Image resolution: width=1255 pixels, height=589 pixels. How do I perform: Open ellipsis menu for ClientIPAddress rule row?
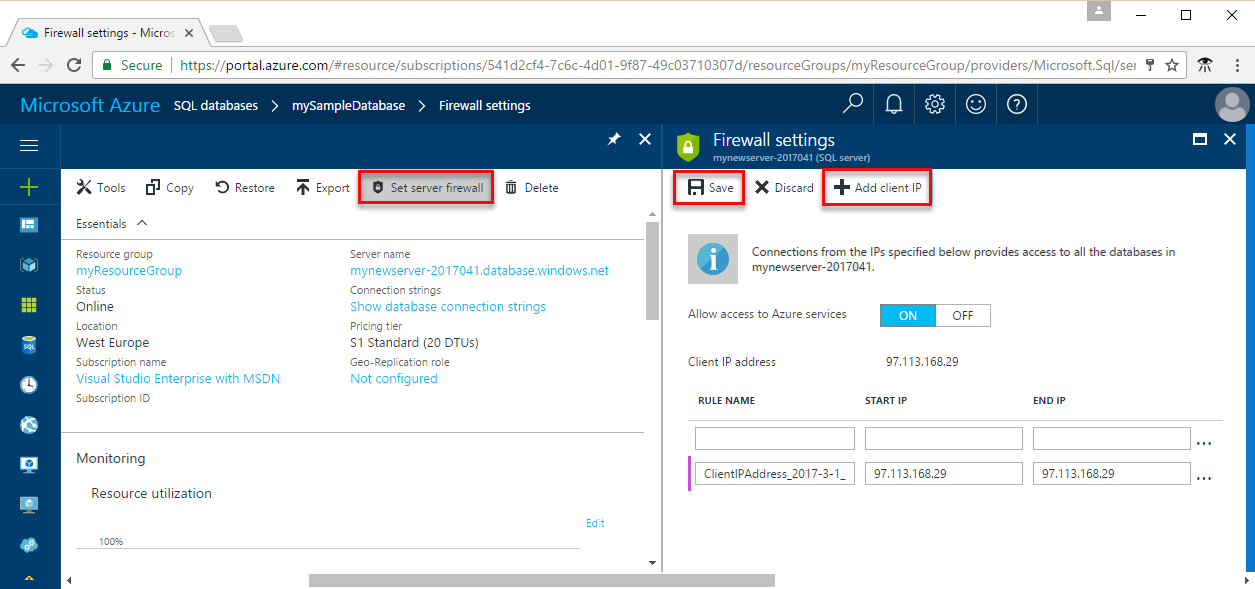pyautogui.click(x=1204, y=478)
